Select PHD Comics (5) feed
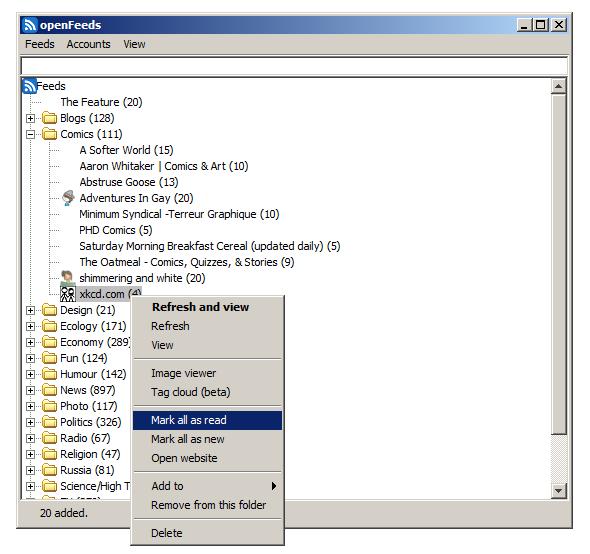The image size is (590, 554). 116,230
